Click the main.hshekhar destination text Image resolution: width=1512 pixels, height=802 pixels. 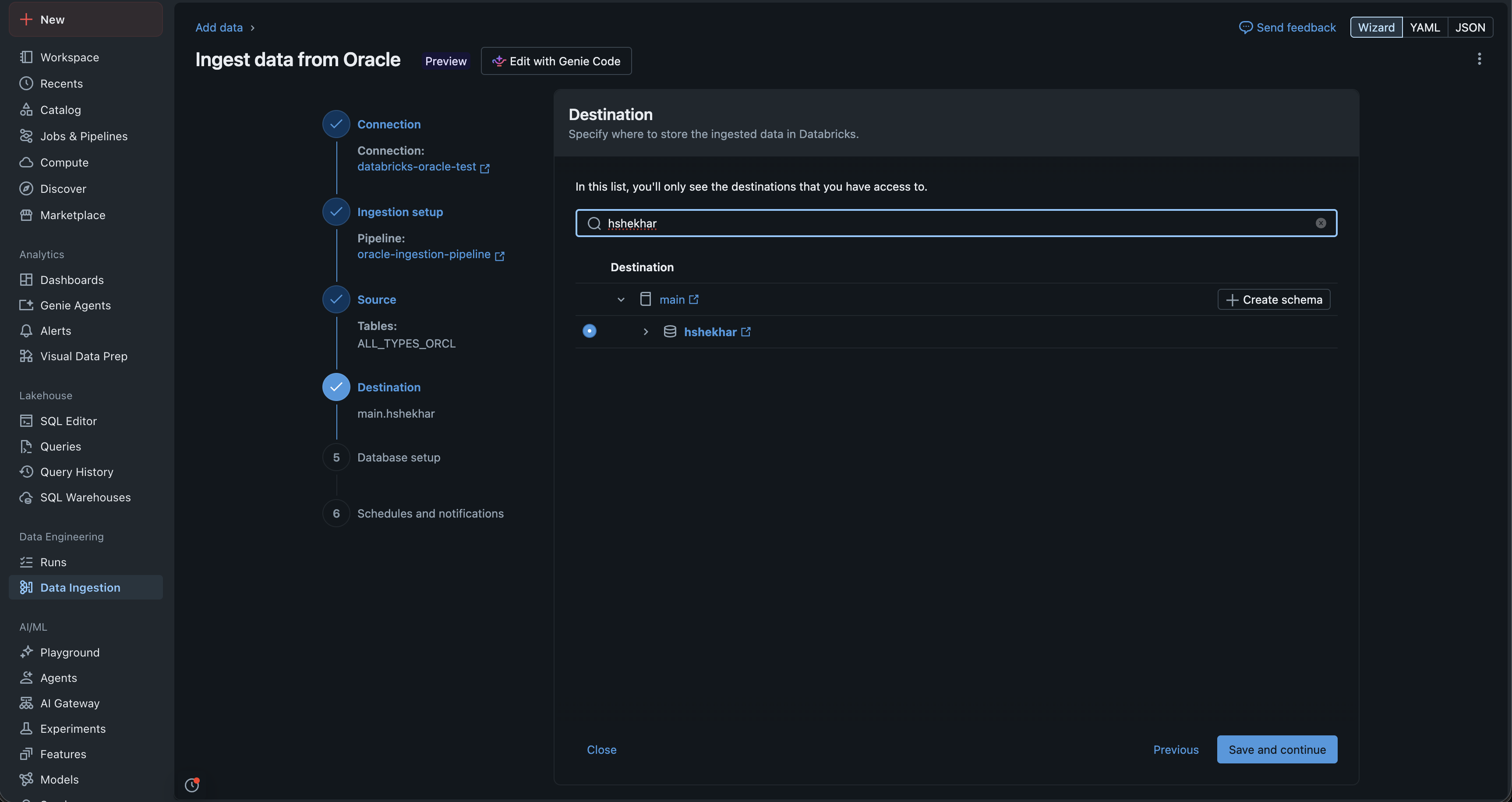[x=396, y=413]
